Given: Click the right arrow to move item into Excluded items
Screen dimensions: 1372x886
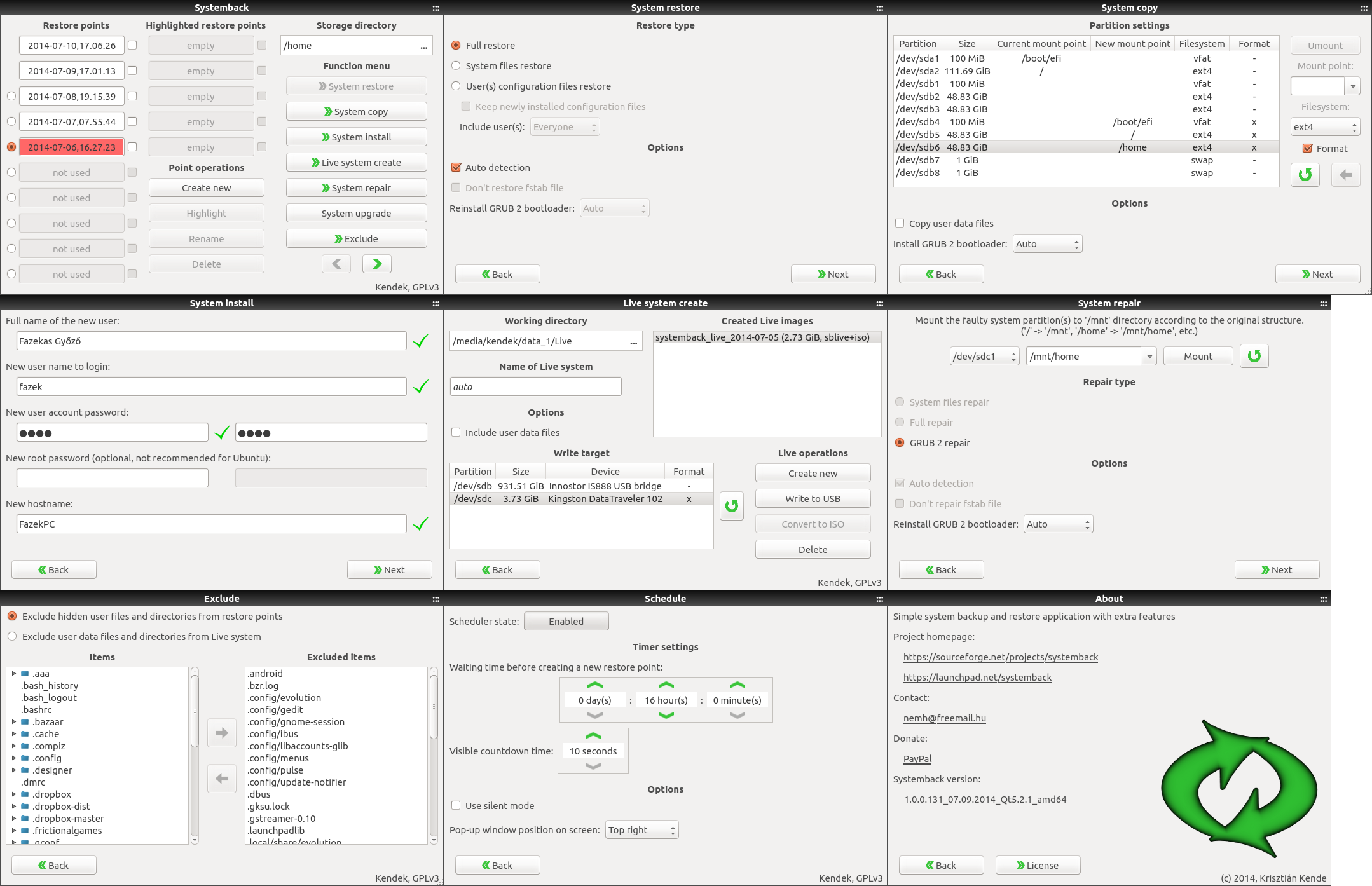Looking at the screenshot, I should coord(221,732).
